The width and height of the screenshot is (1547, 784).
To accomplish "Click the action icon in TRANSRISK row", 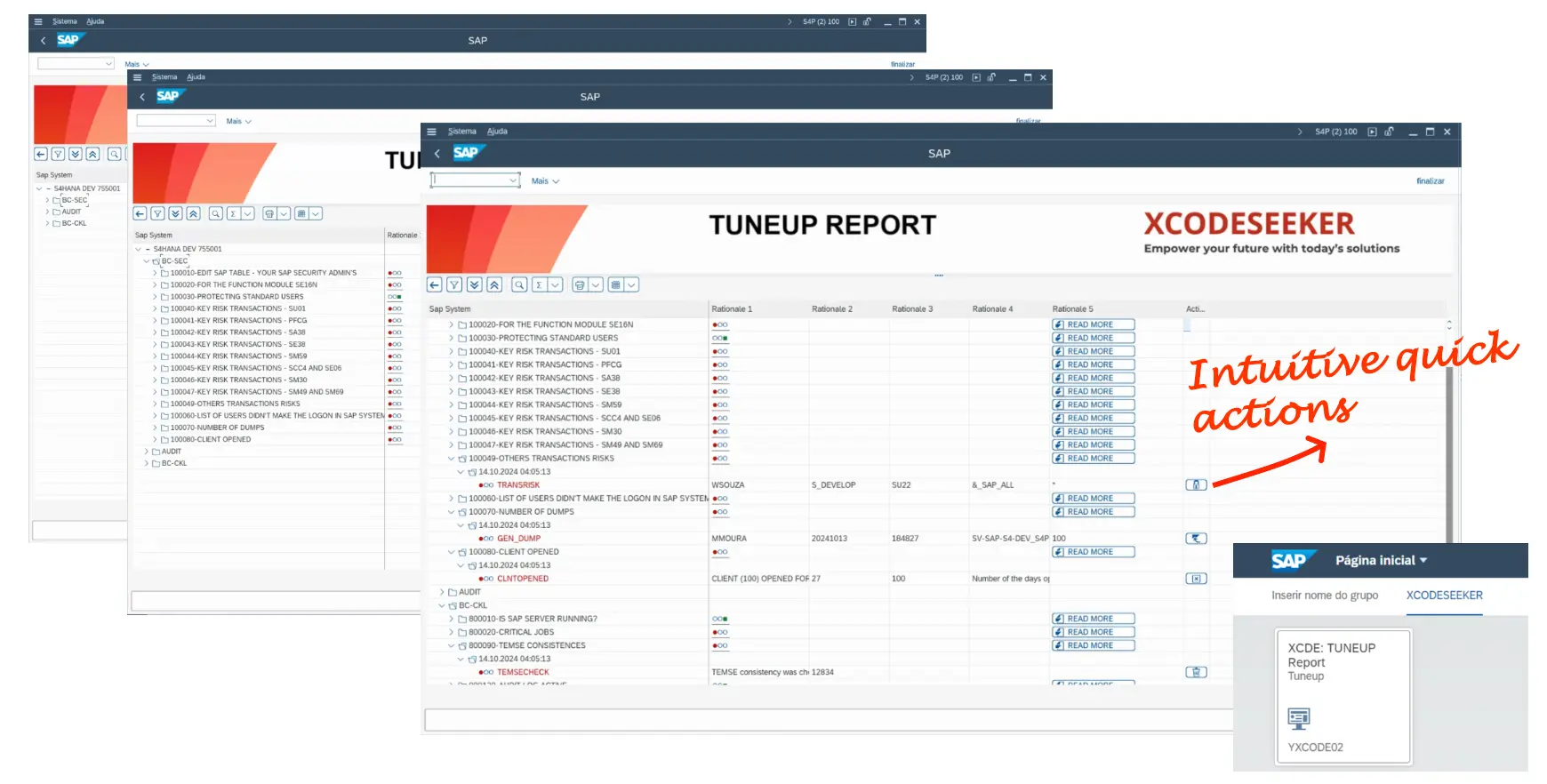I will tap(1197, 485).
